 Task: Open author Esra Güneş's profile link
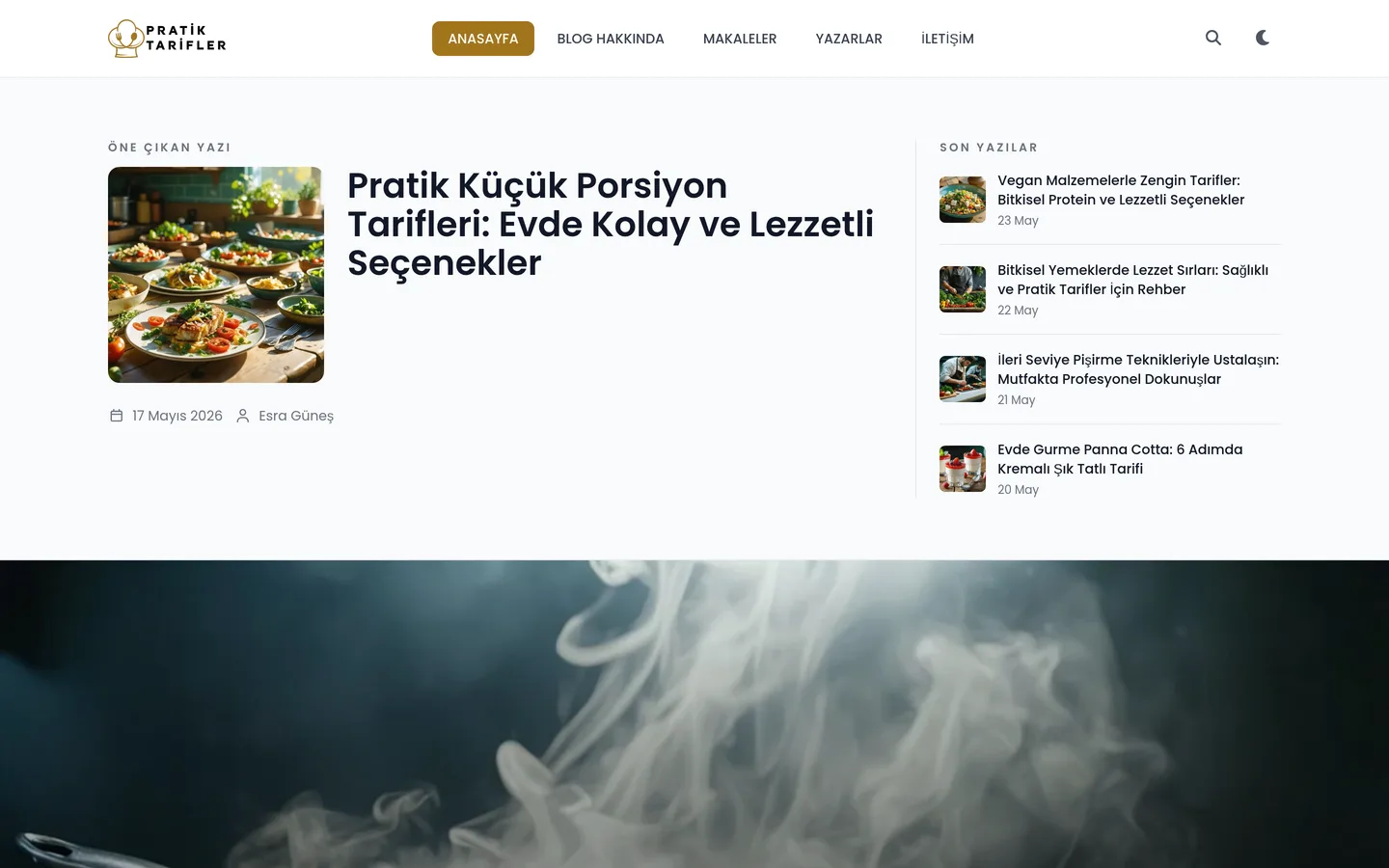[x=296, y=416]
